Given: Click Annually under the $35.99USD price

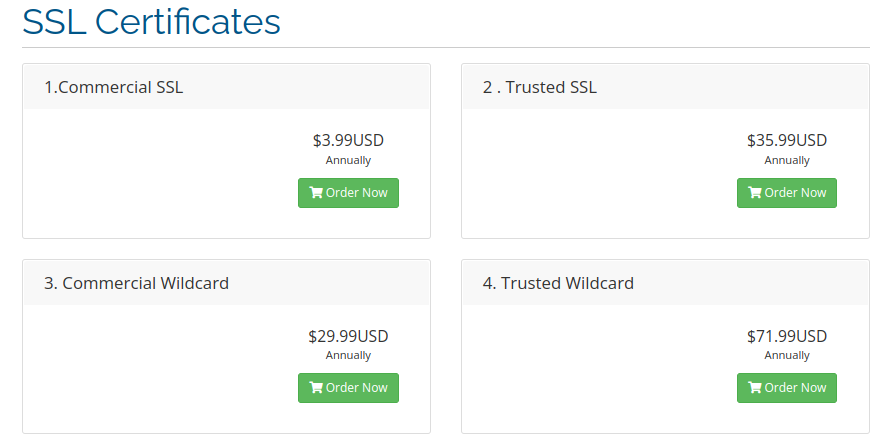Looking at the screenshot, I should point(787,160).
